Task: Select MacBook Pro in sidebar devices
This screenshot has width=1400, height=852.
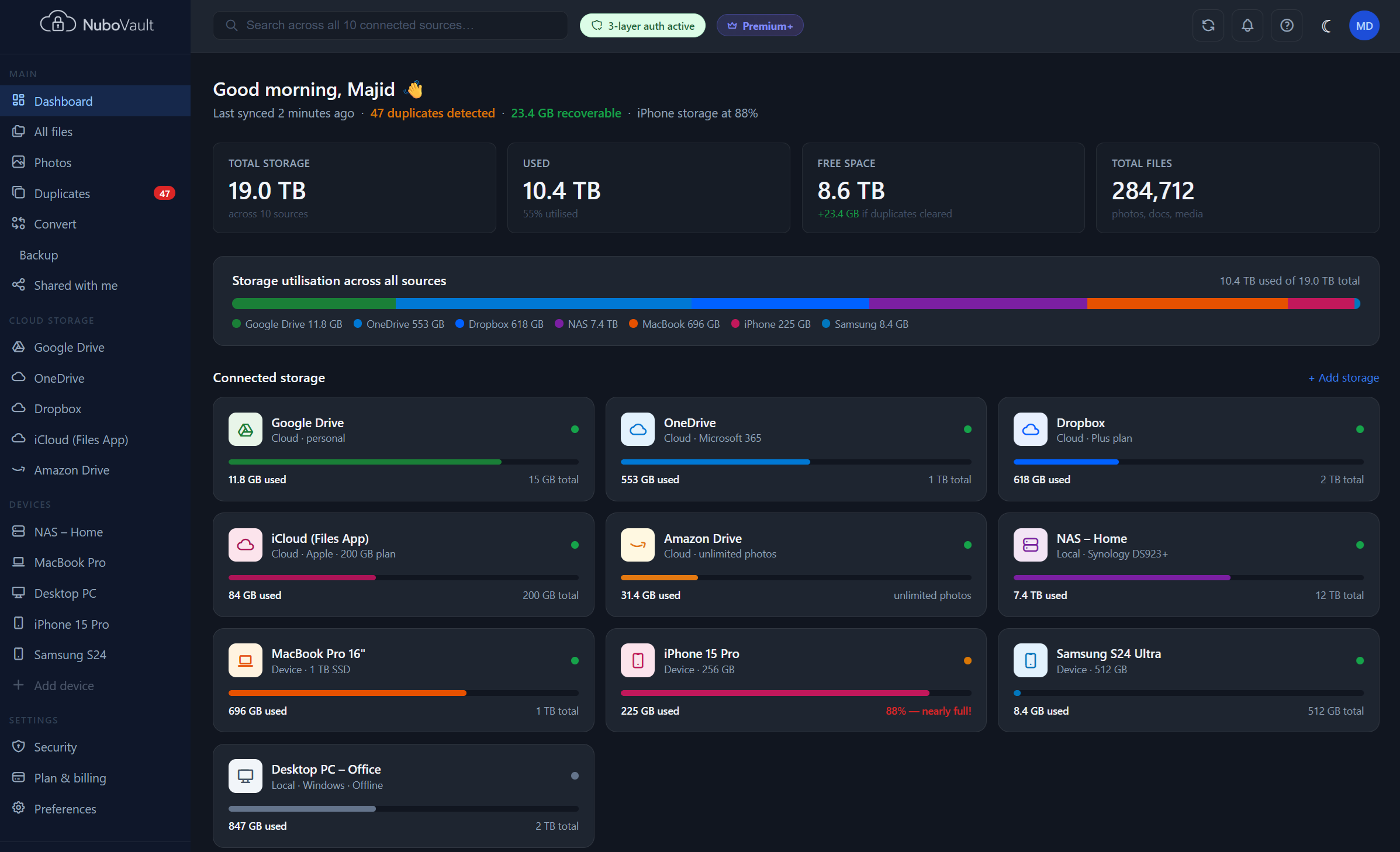Action: pos(95,562)
